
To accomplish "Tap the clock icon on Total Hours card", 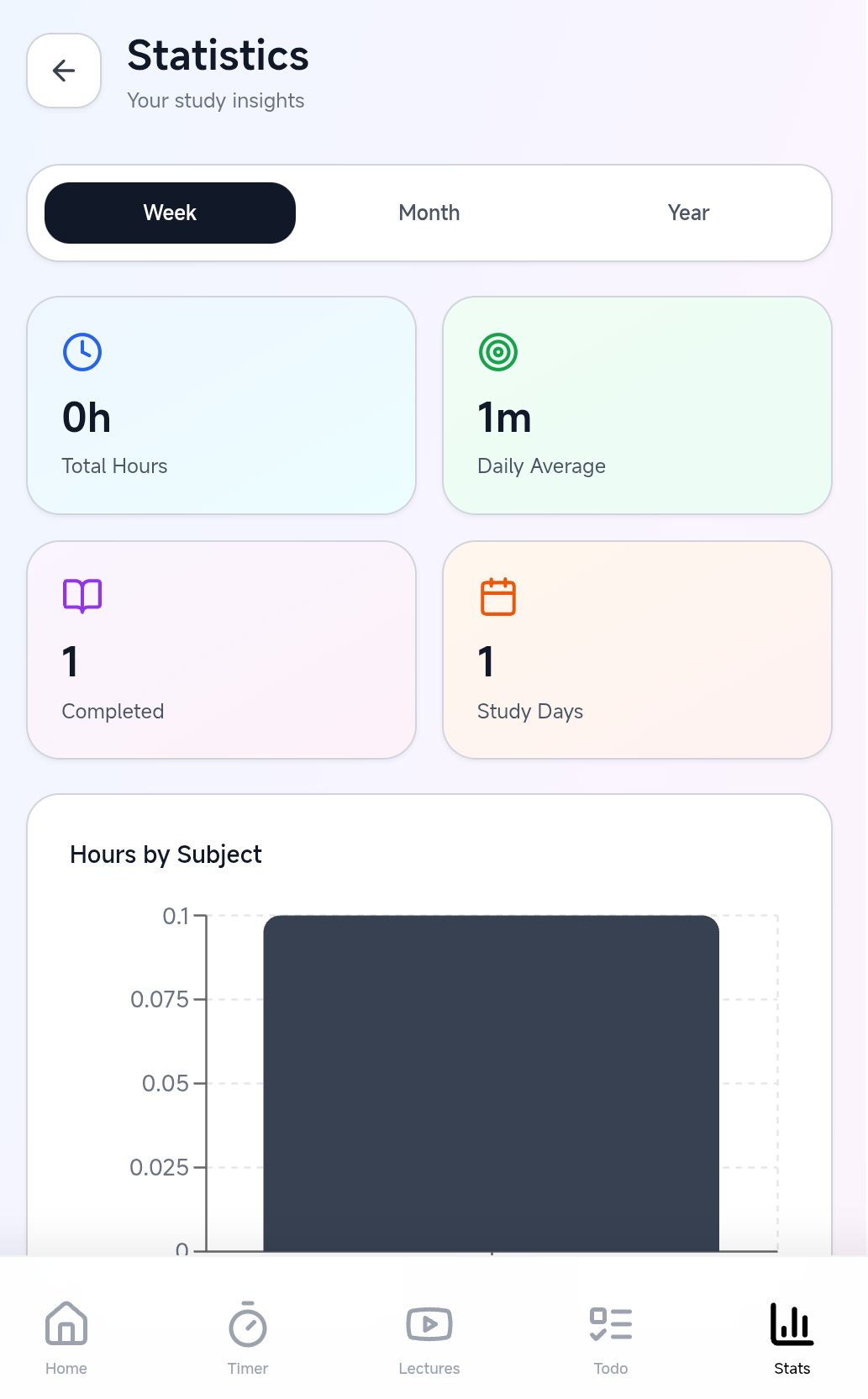I will point(82,352).
